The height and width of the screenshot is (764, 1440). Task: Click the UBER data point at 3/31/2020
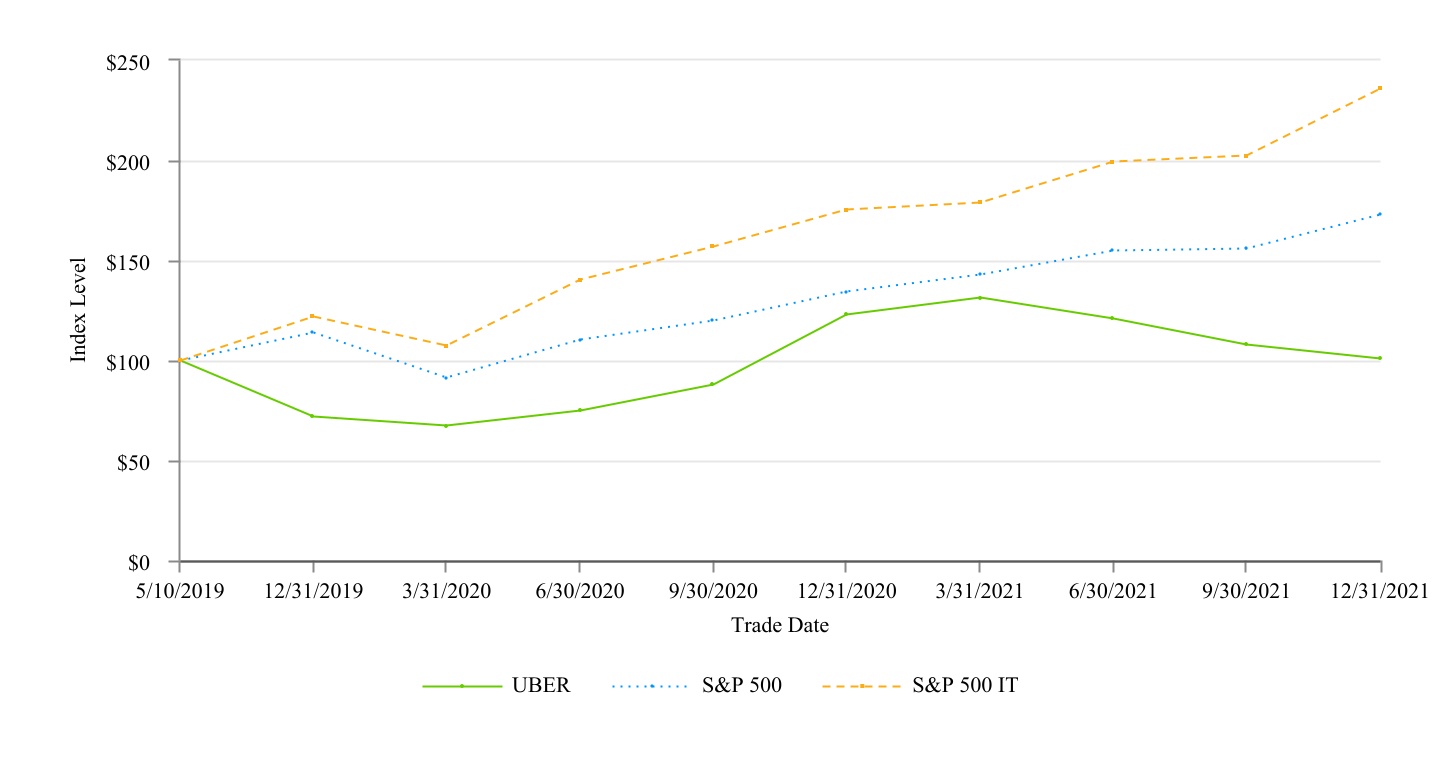click(446, 426)
